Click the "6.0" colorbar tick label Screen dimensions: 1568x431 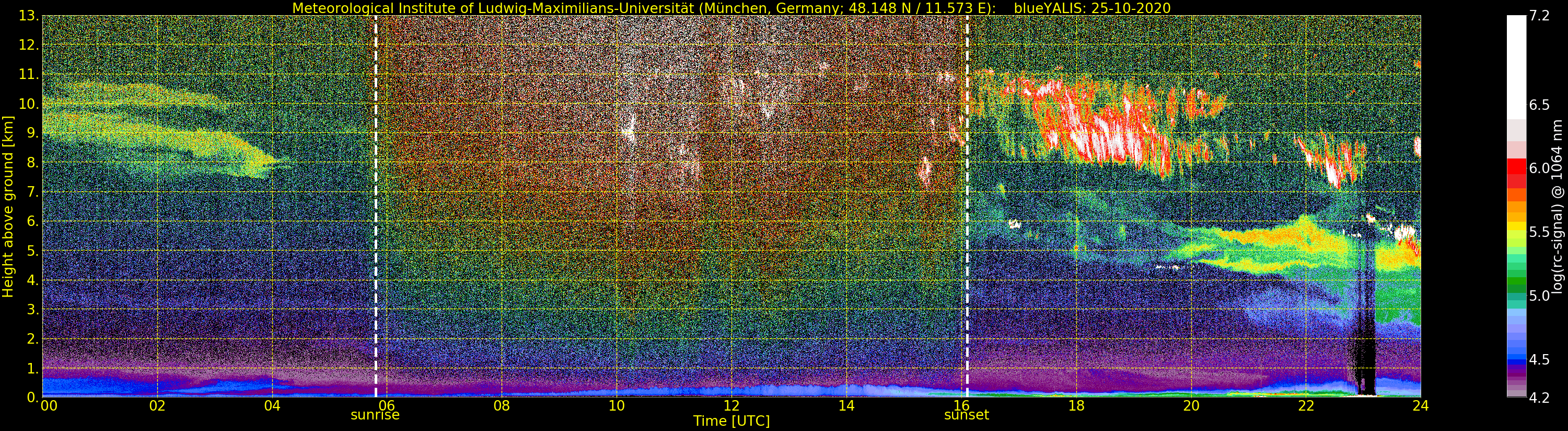tap(1539, 168)
